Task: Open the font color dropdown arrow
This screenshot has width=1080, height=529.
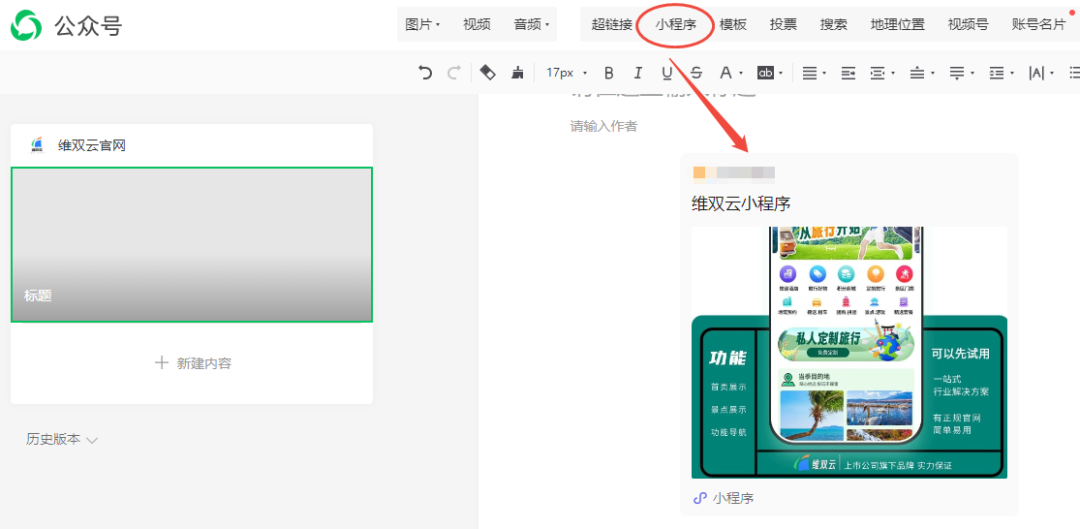Action: (x=741, y=73)
